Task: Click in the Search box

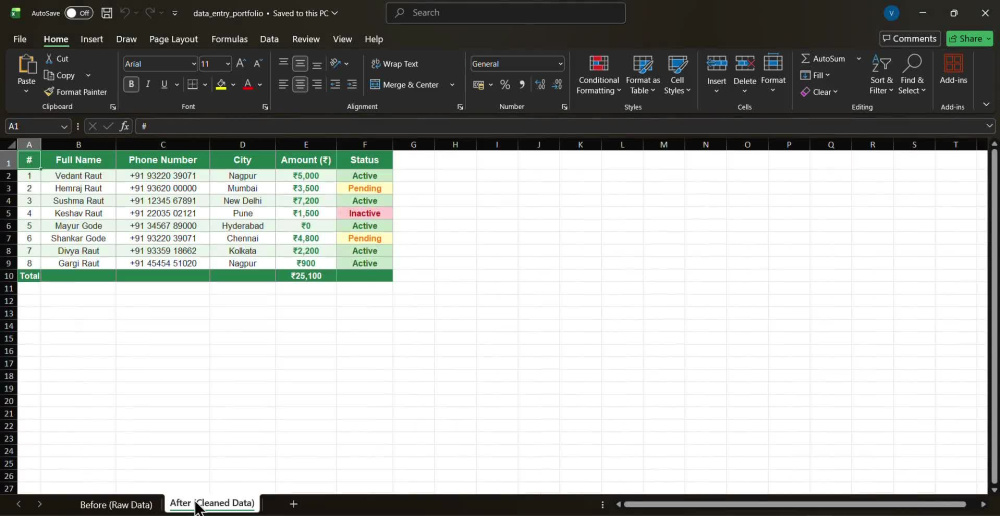Action: click(x=506, y=13)
